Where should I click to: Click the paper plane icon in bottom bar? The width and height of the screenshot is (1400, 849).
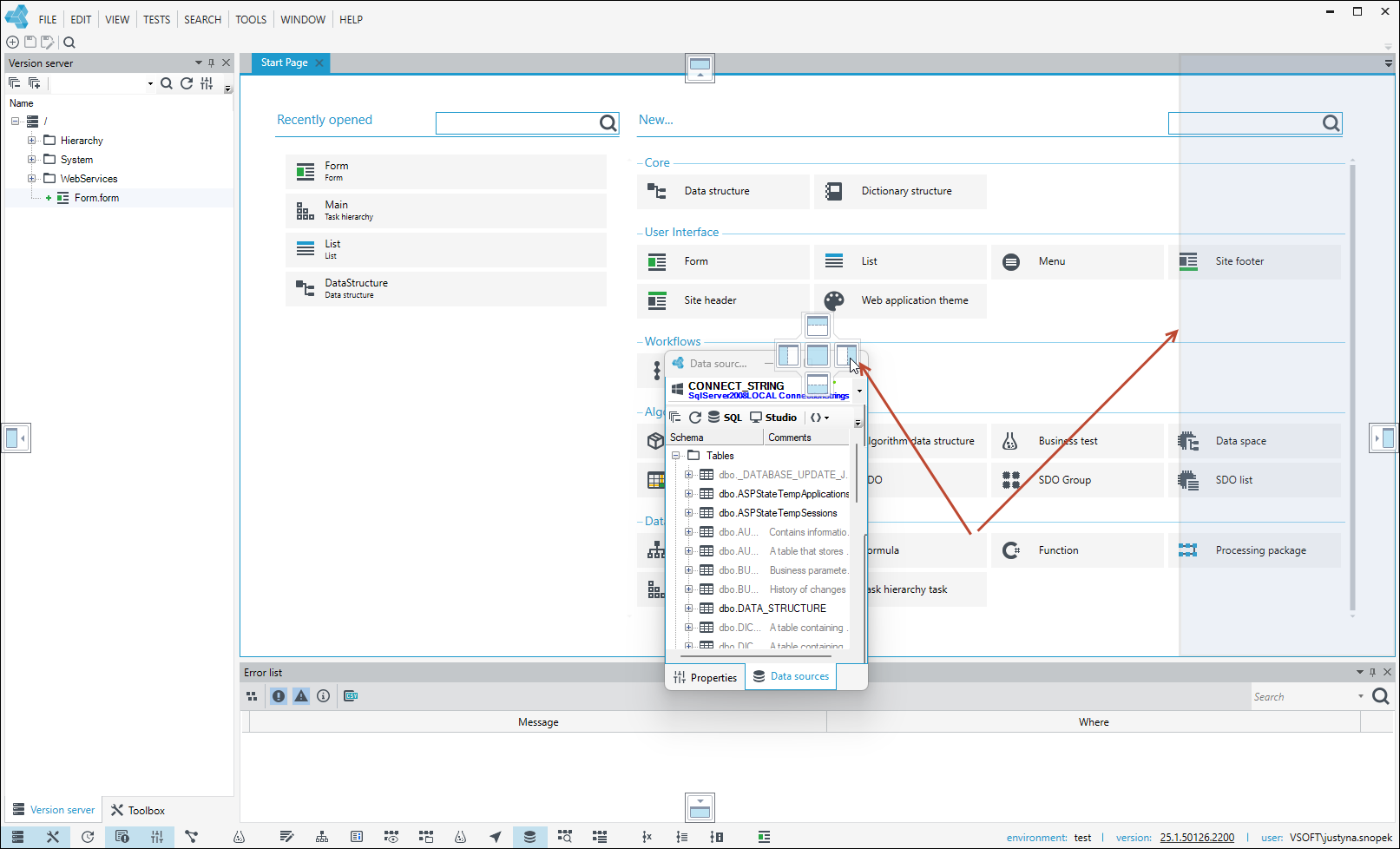(496, 837)
